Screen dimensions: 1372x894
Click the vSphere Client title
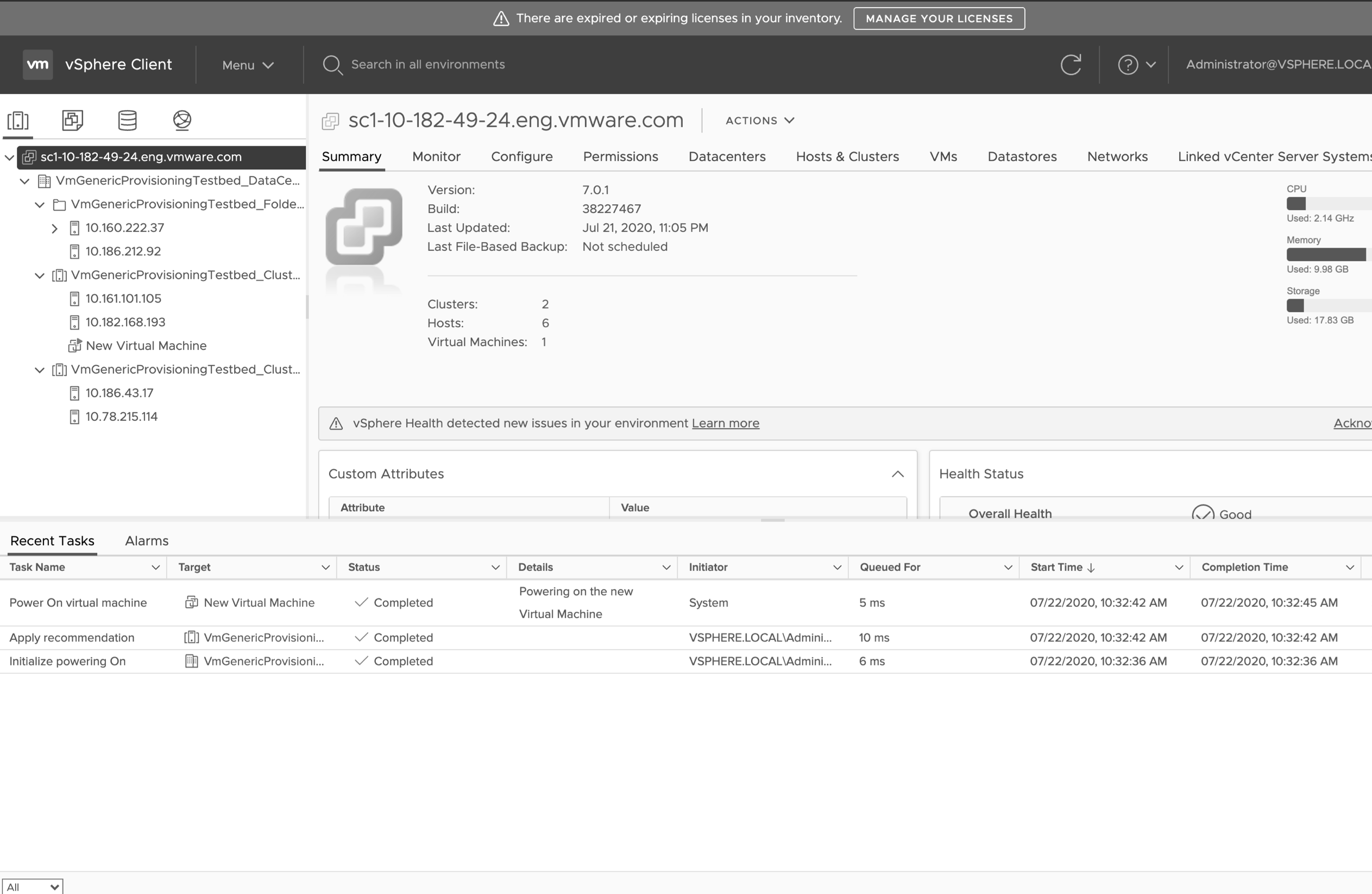click(x=118, y=65)
